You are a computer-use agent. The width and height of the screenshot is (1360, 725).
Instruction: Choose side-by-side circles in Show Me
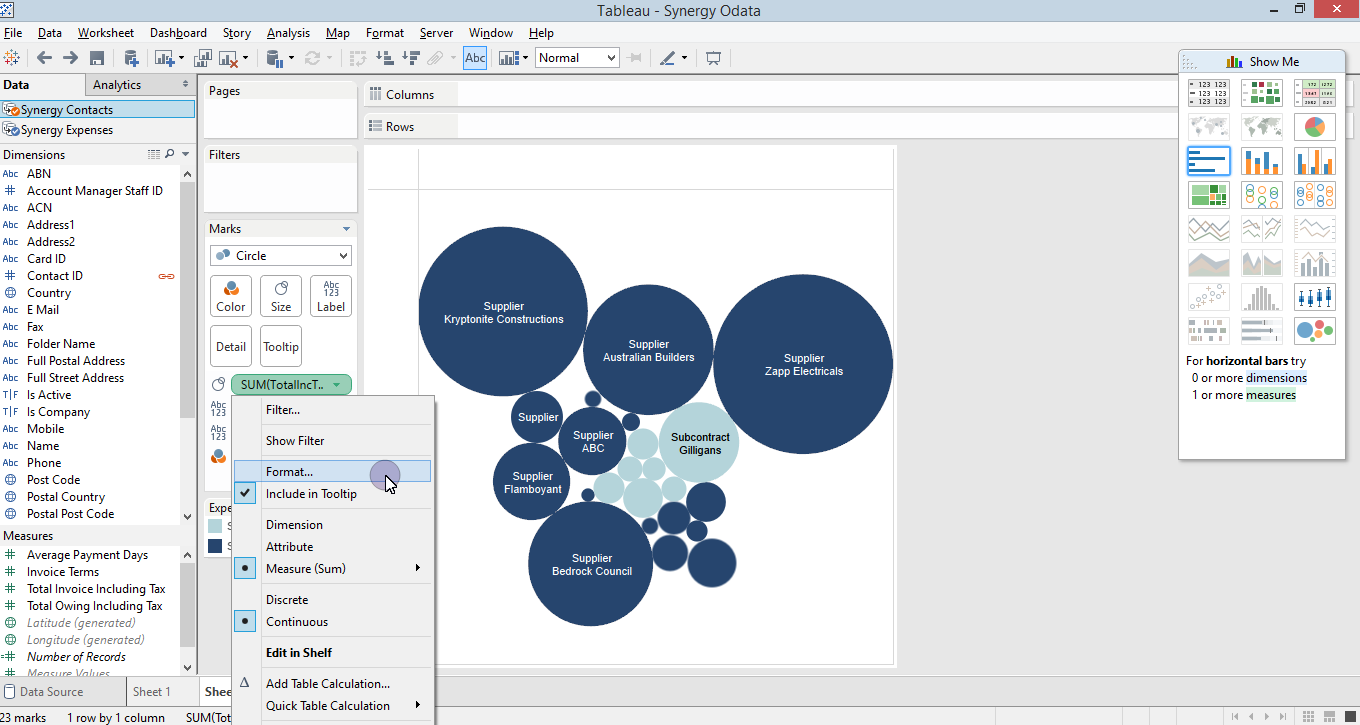point(1314,195)
